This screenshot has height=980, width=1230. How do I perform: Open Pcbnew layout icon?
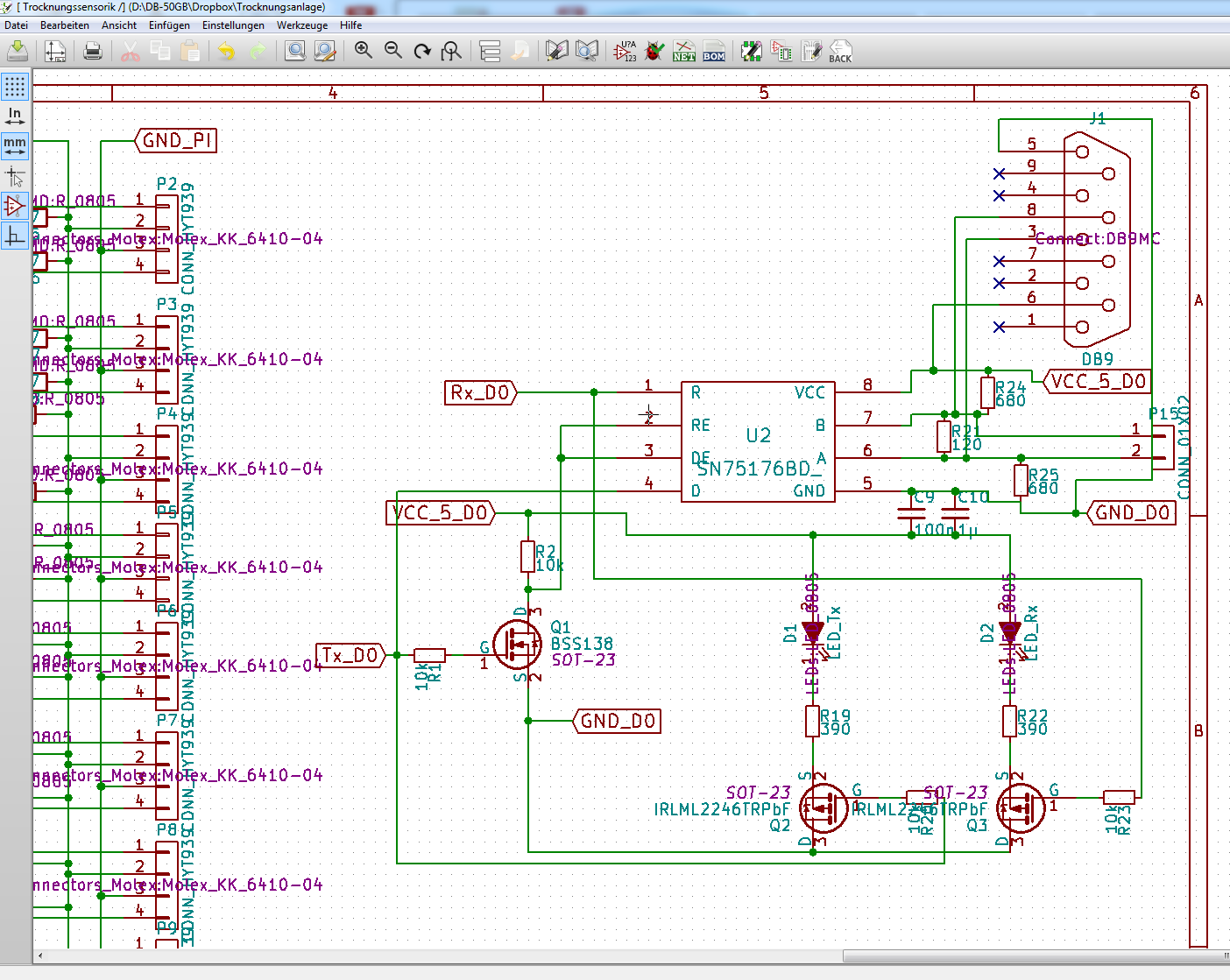pos(811,51)
